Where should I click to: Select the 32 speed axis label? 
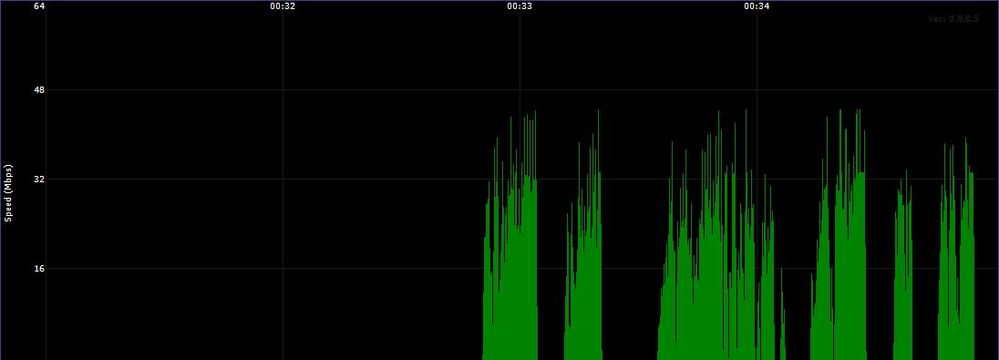(40, 179)
